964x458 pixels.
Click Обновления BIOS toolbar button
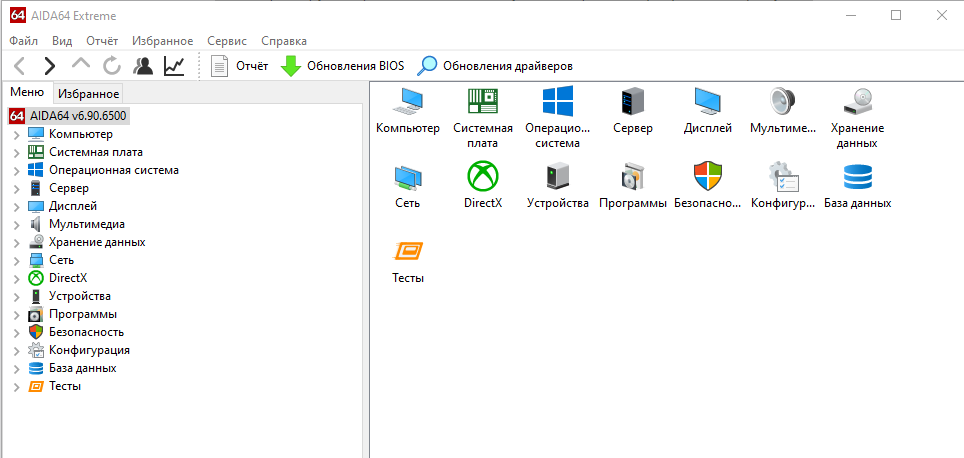click(x=342, y=66)
